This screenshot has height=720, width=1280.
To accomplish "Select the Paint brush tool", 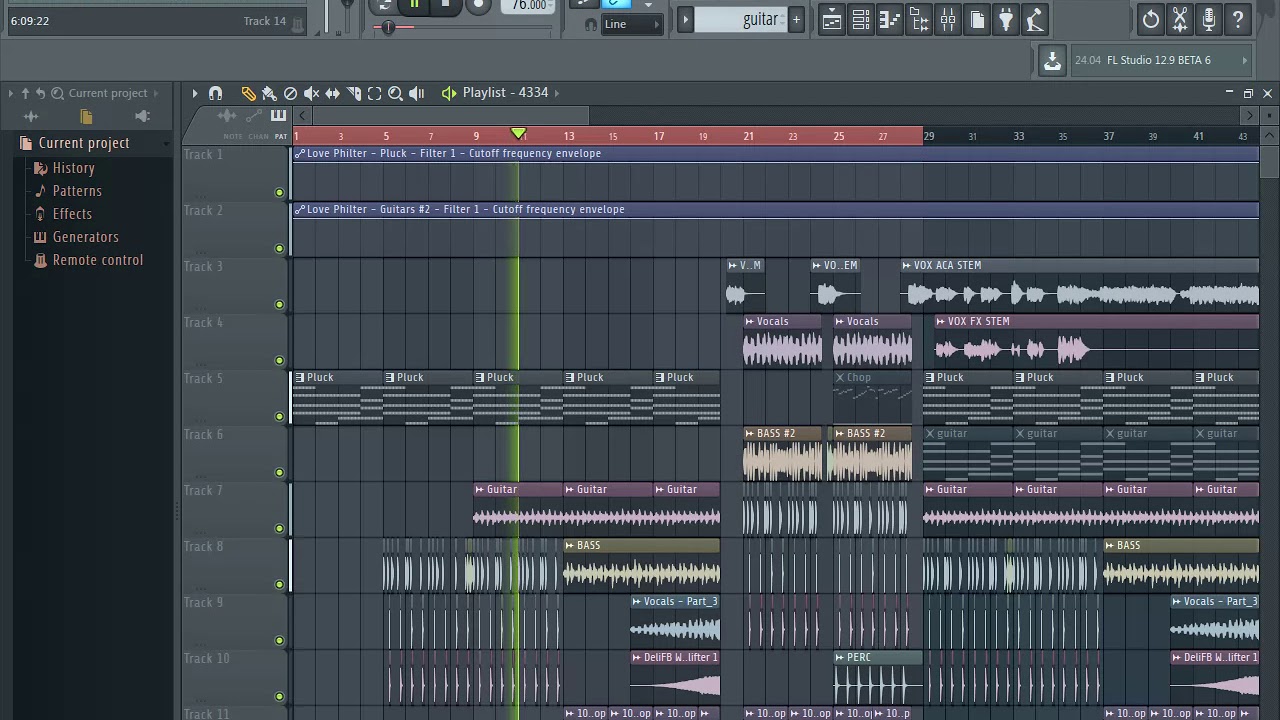I will [x=269, y=93].
